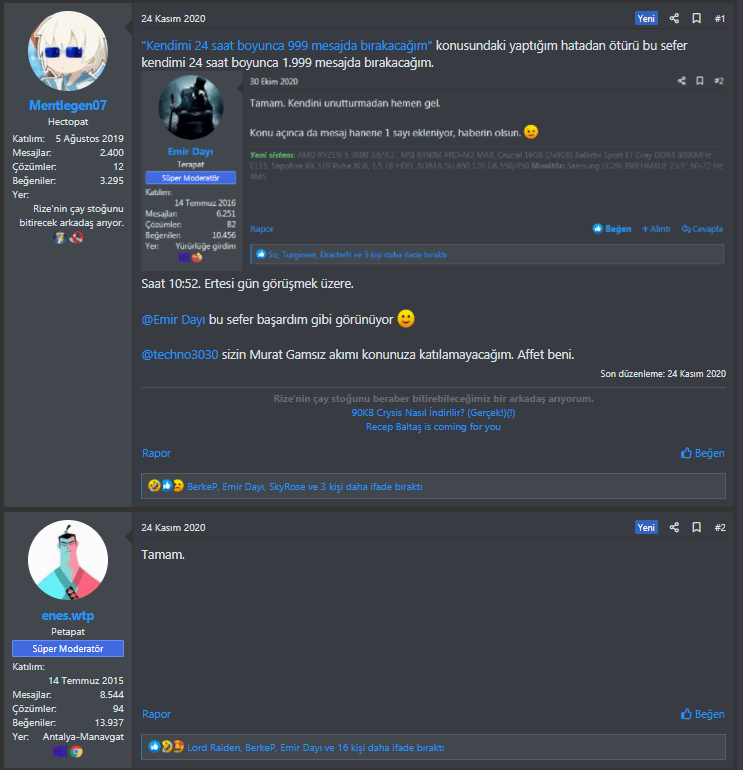This screenshot has height=770, width=743.
Task: Report enes.wtp's post with Rapor
Action: pos(156,715)
